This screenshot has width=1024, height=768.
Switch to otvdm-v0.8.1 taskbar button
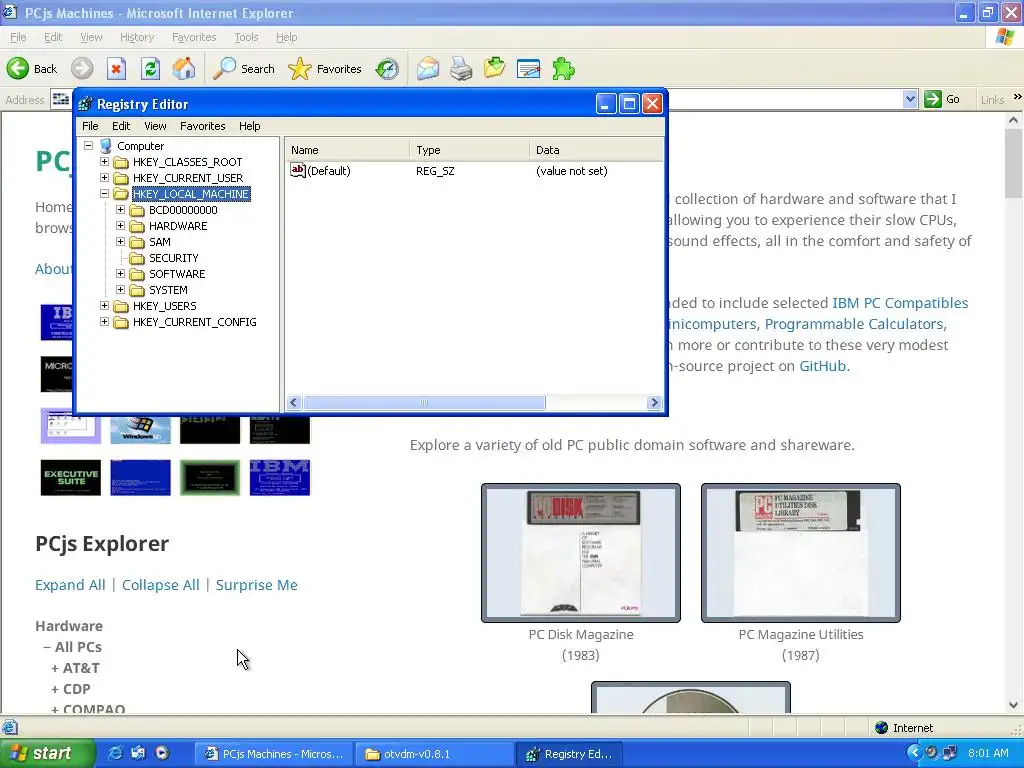435,754
